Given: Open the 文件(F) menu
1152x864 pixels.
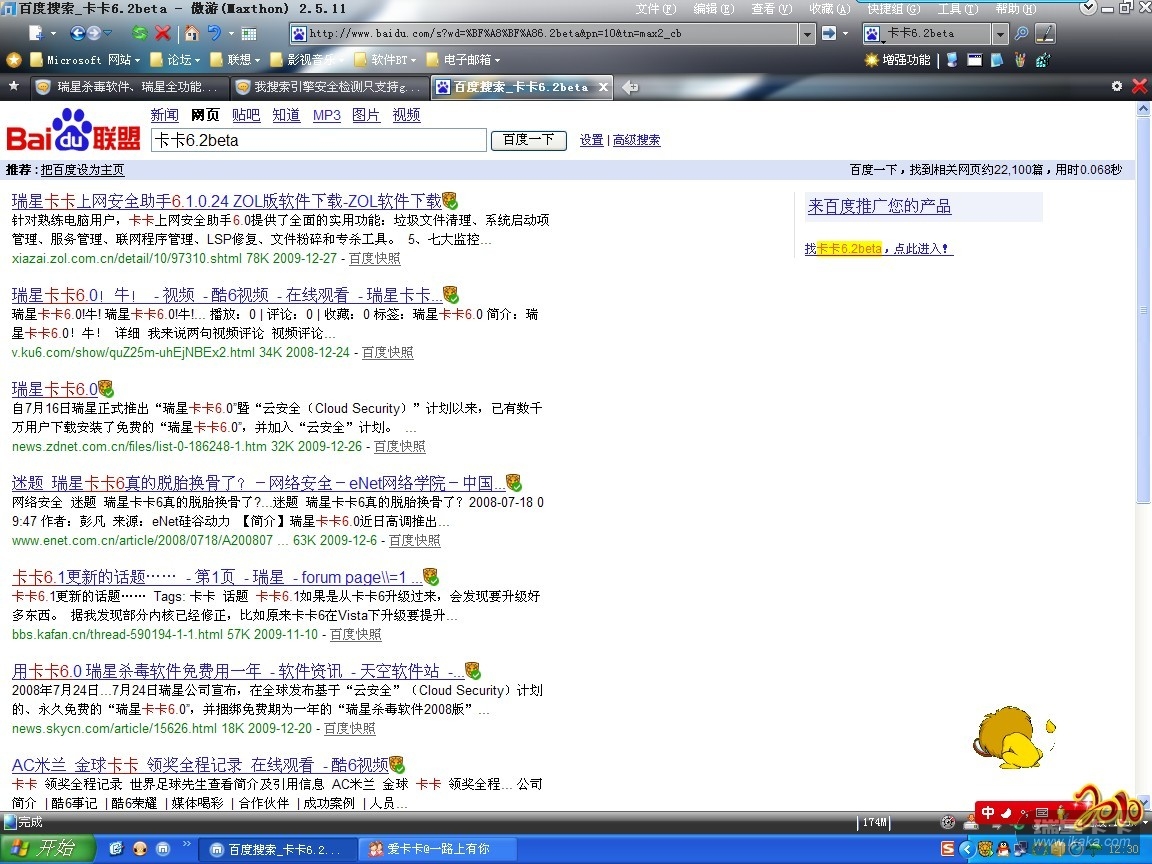Looking at the screenshot, I should [655, 9].
